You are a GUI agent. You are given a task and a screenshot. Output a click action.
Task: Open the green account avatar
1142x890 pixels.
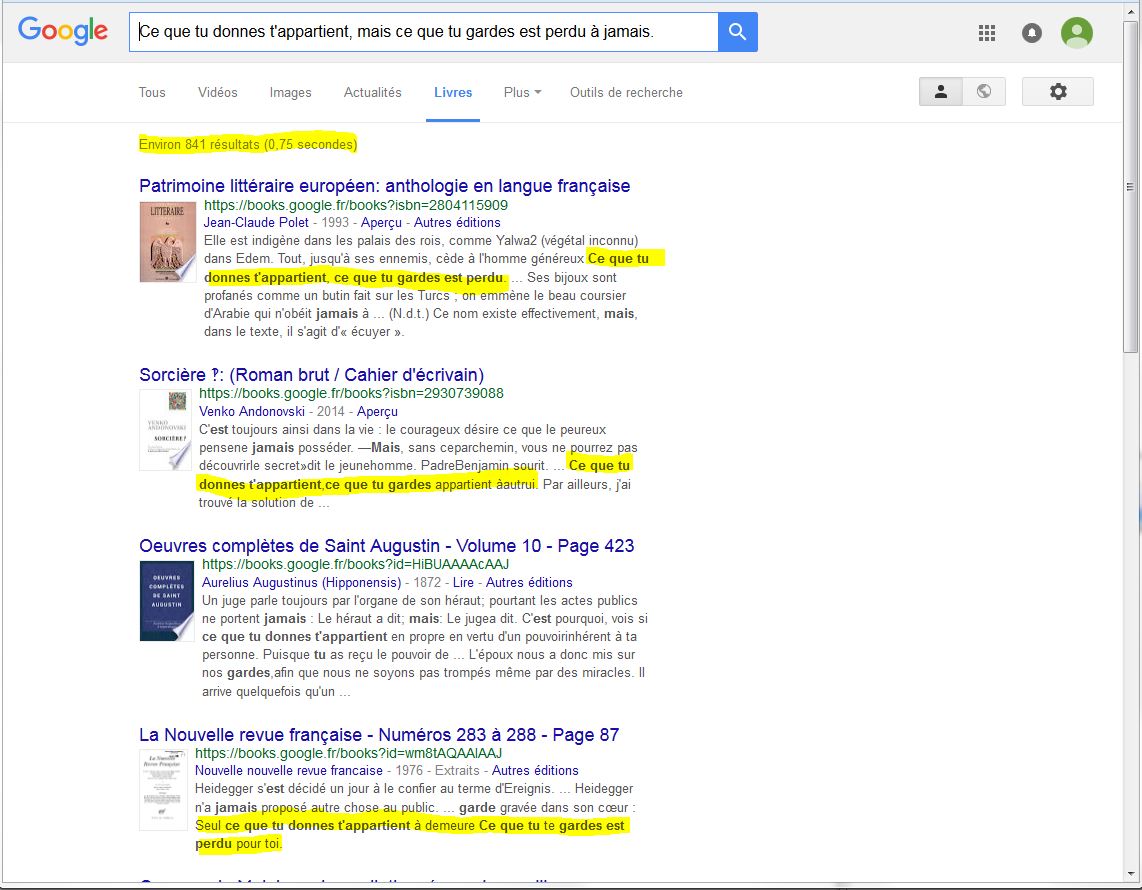click(x=1076, y=33)
